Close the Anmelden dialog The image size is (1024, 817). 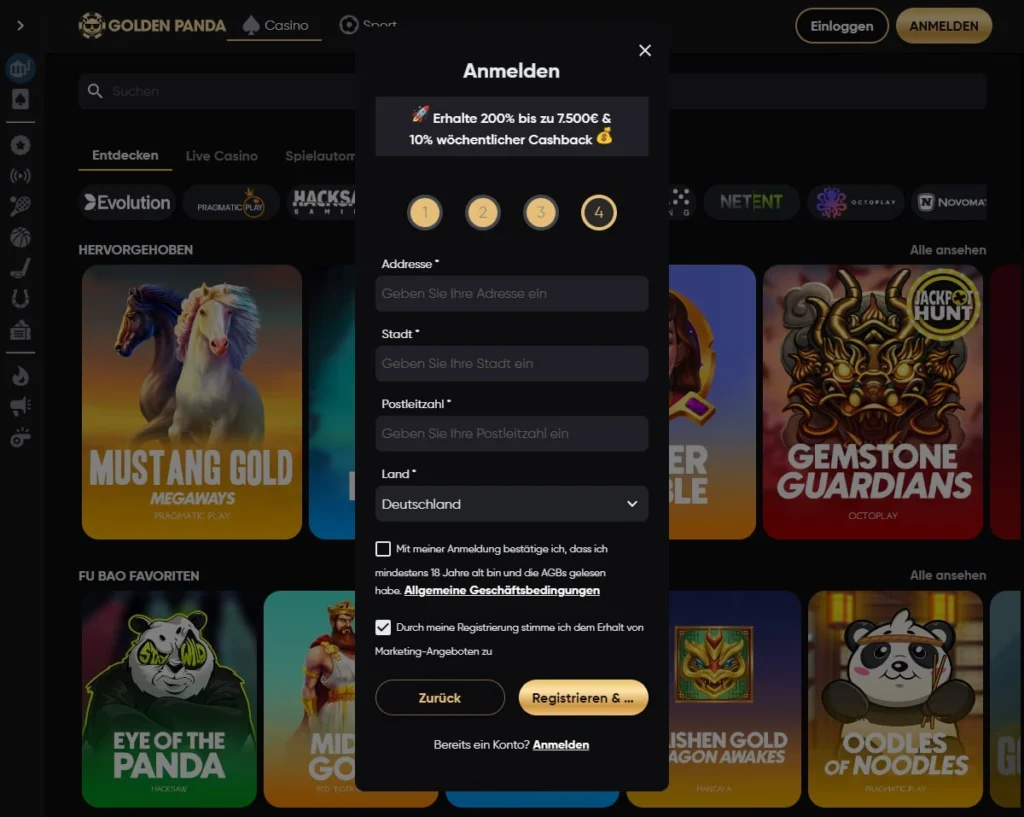point(645,50)
